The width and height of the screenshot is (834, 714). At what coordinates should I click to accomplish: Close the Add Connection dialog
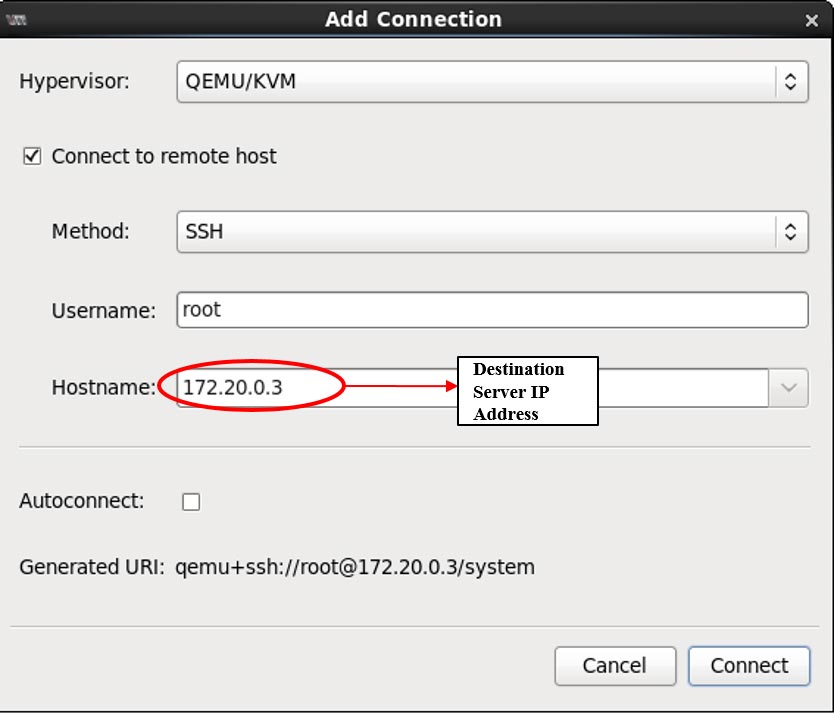tap(812, 20)
